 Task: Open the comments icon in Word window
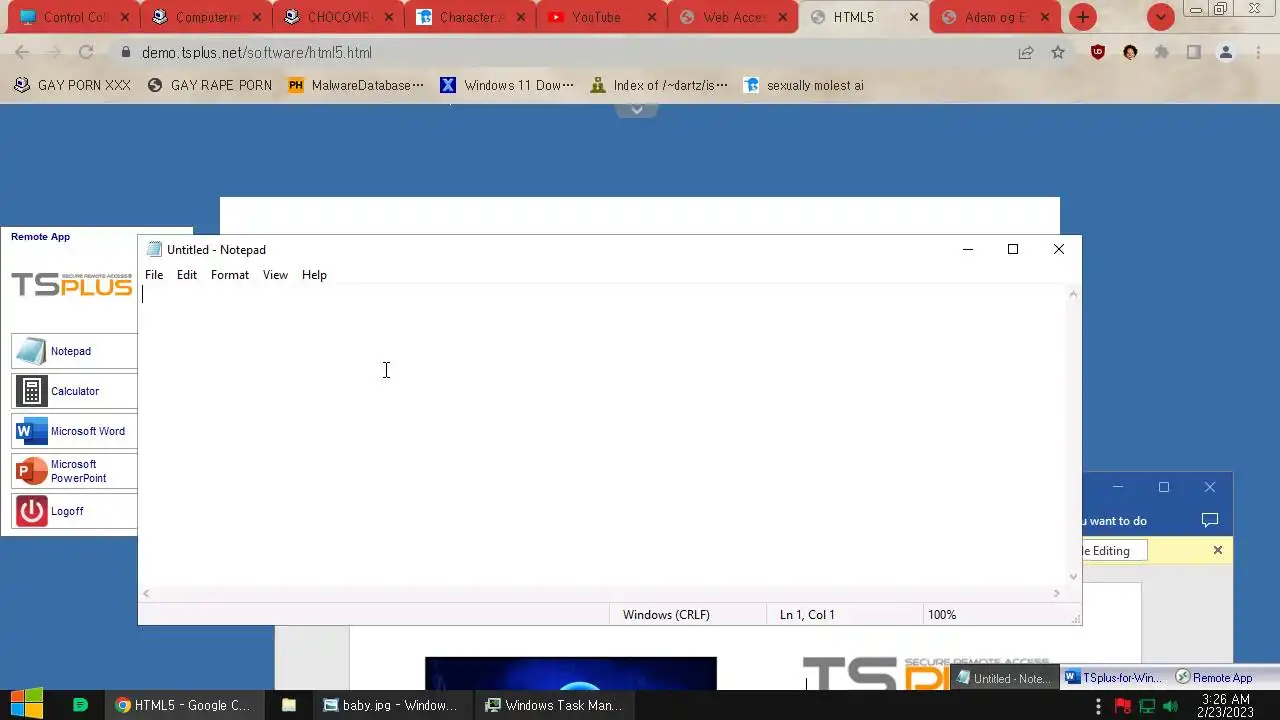[x=1210, y=520]
